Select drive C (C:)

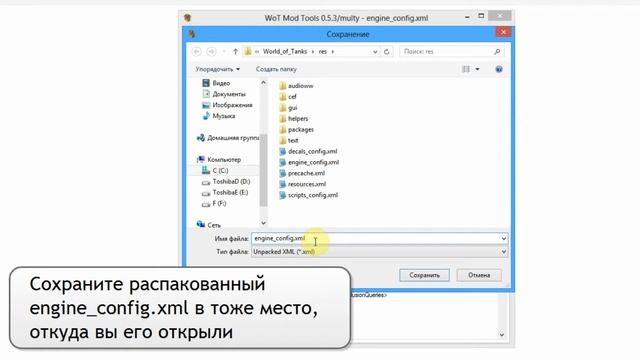(x=215, y=171)
